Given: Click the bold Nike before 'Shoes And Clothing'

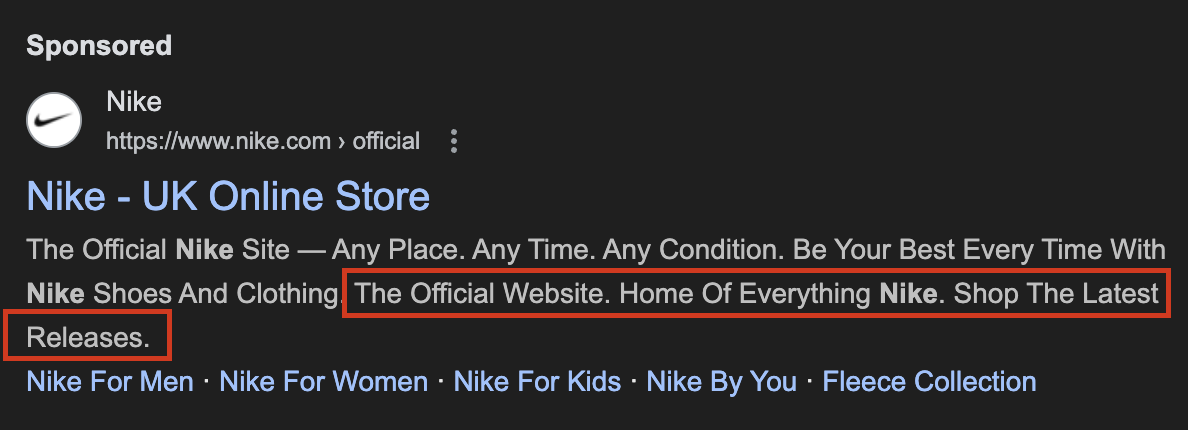Looking at the screenshot, I should (x=55, y=294).
